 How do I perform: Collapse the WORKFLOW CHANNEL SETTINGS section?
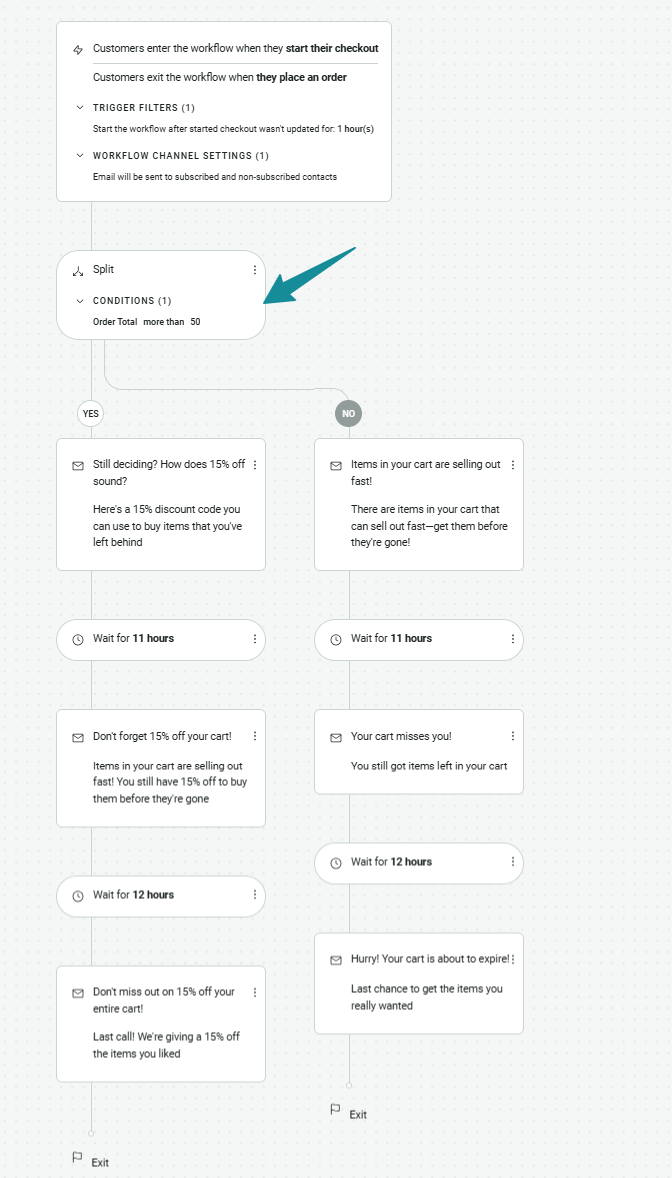click(x=80, y=155)
